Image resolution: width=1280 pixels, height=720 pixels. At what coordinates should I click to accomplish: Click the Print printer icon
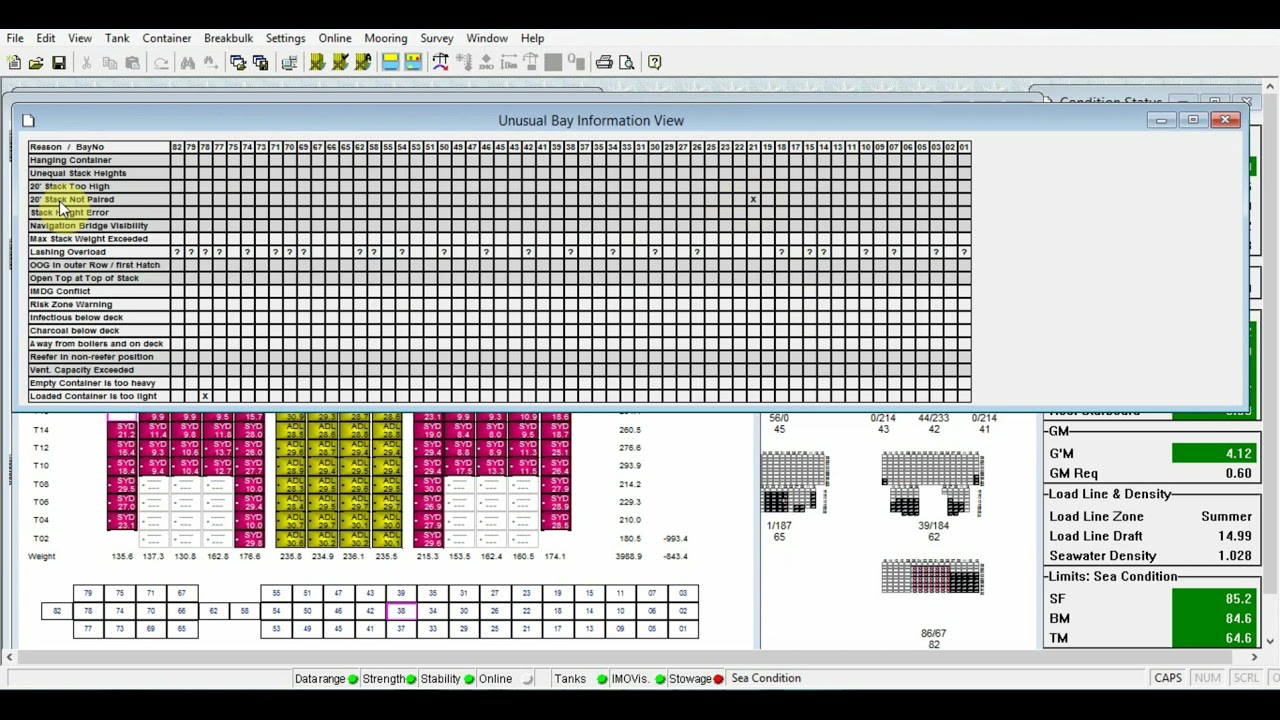pos(604,63)
